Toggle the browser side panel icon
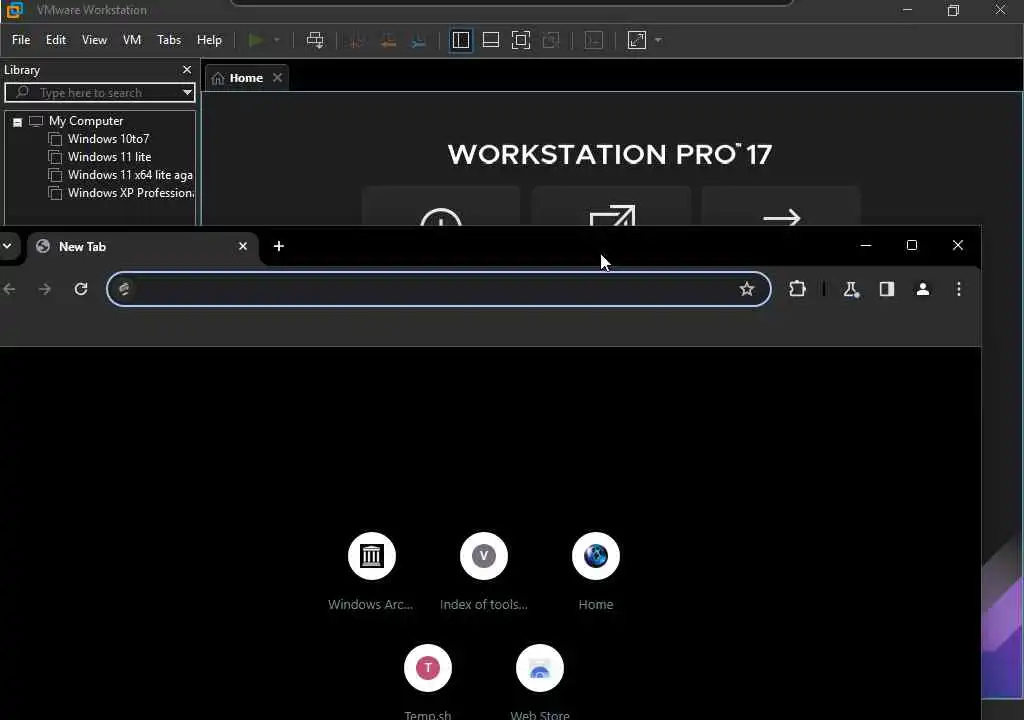The image size is (1024, 720). [x=887, y=289]
